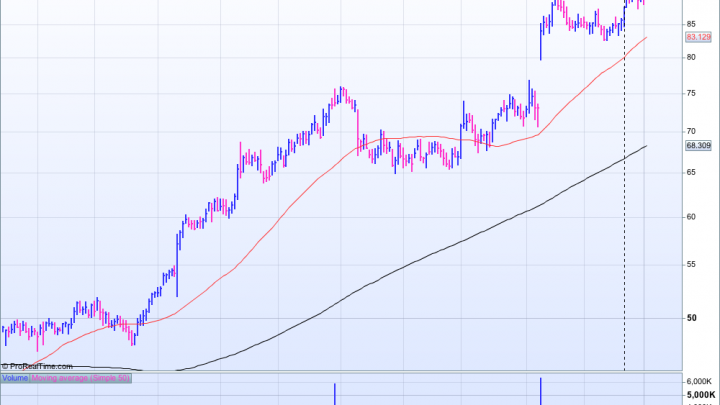Click the 50 price axis label
The height and width of the screenshot is (405, 720).
click(692, 318)
